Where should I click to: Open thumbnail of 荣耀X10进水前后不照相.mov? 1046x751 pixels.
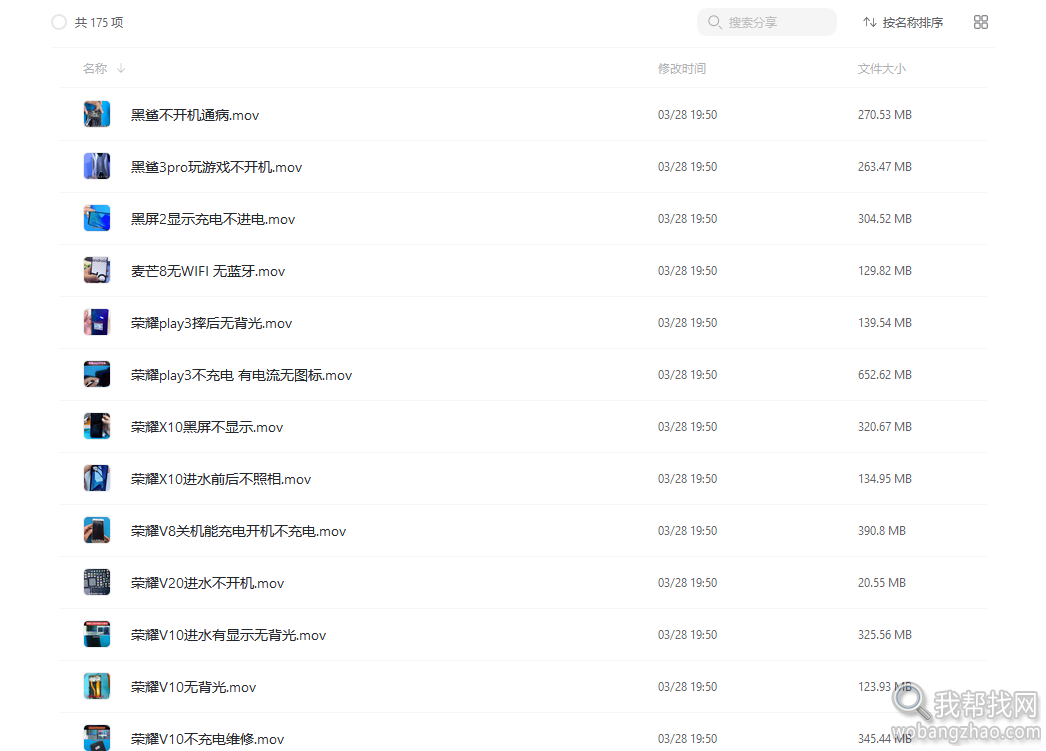pyautogui.click(x=97, y=478)
